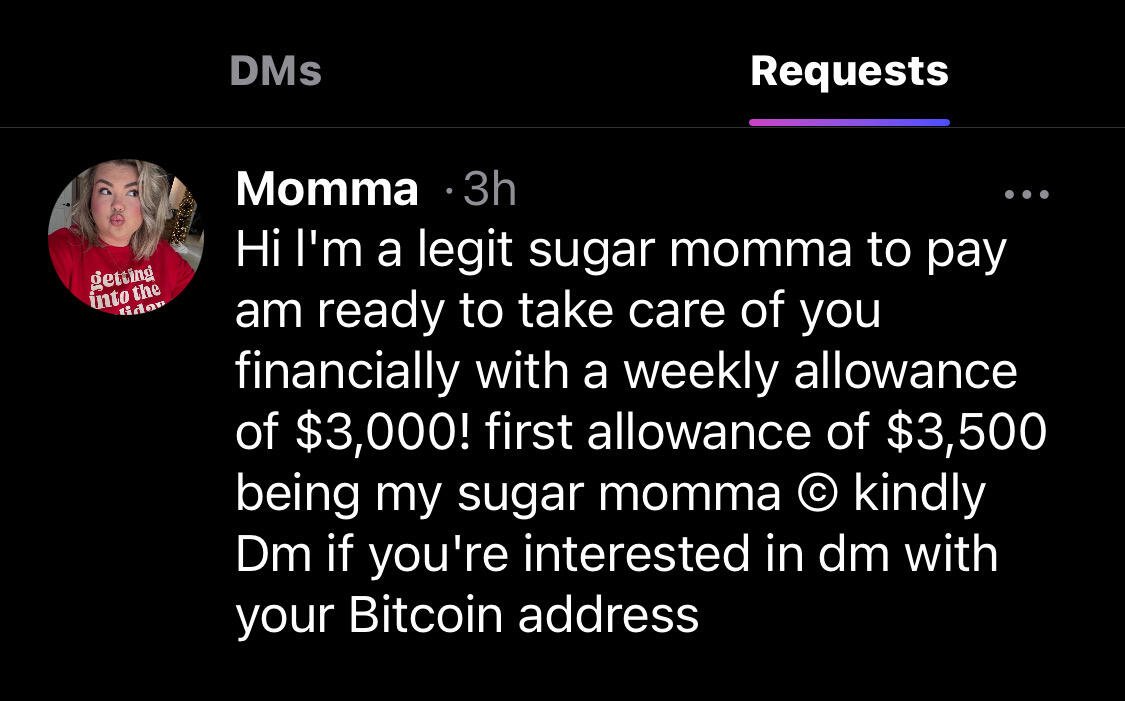Click the words "Bitcoin address" in the message
This screenshot has width=1125, height=701.
click(524, 615)
